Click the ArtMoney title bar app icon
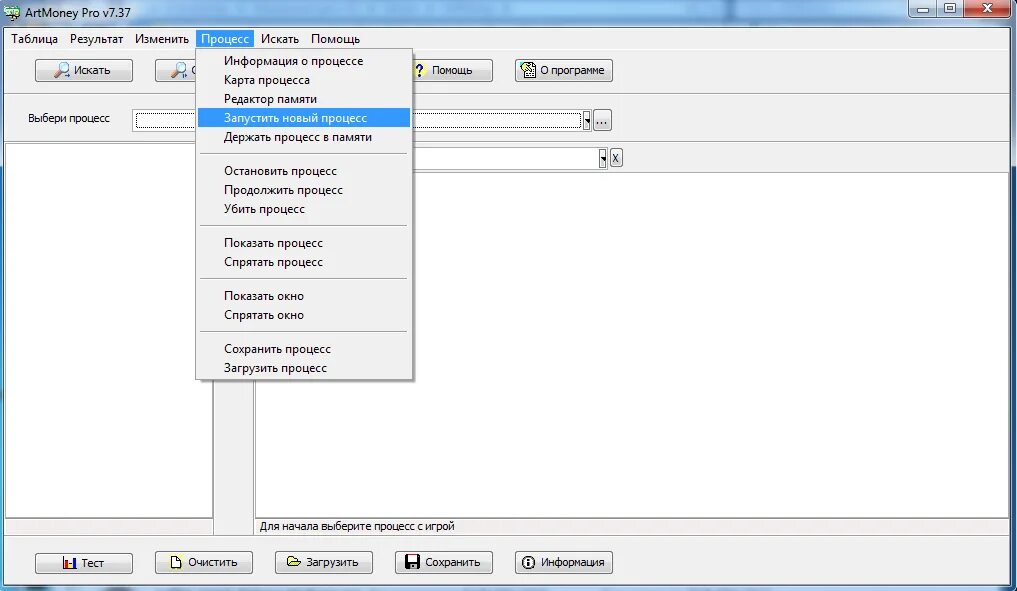1017x591 pixels. (12, 12)
